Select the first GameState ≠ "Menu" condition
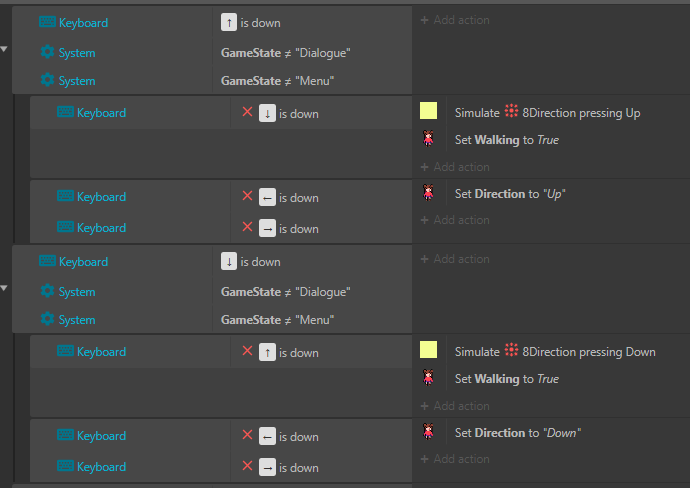 [277, 81]
